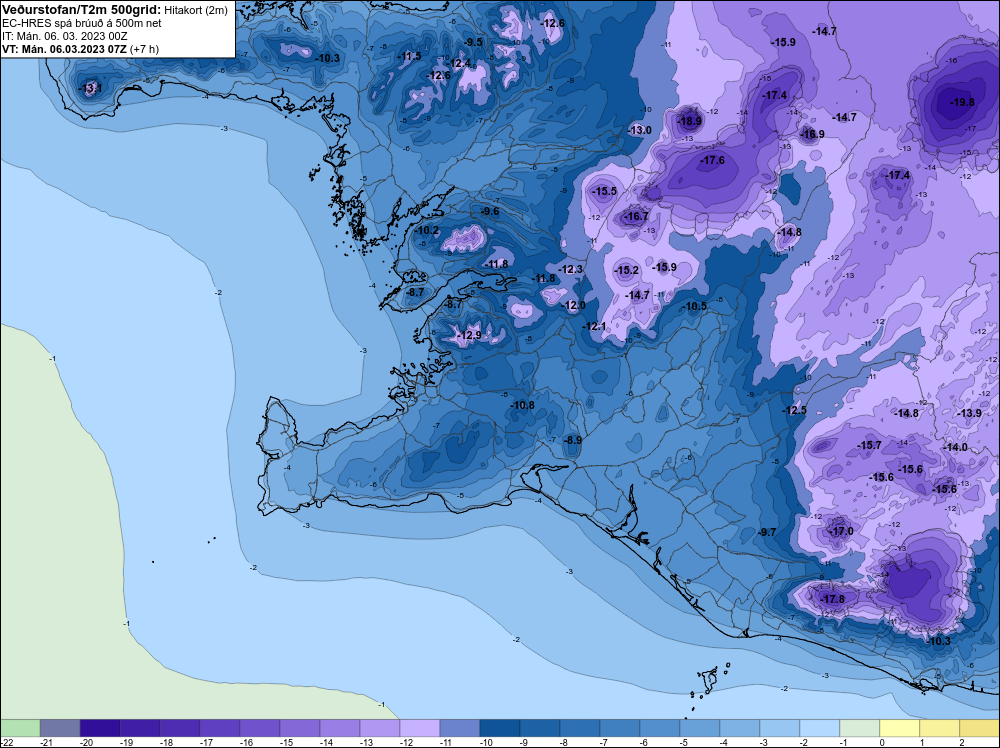The height and width of the screenshot is (748, 1000).
Task: Click the legend swatch above the -5 label
Action: pyautogui.click(x=700, y=728)
